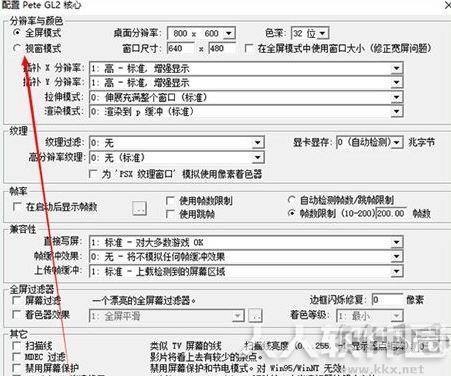The image size is (451, 376).
Task: Open the 着色等级 最小 dropdown
Action: coord(370,316)
